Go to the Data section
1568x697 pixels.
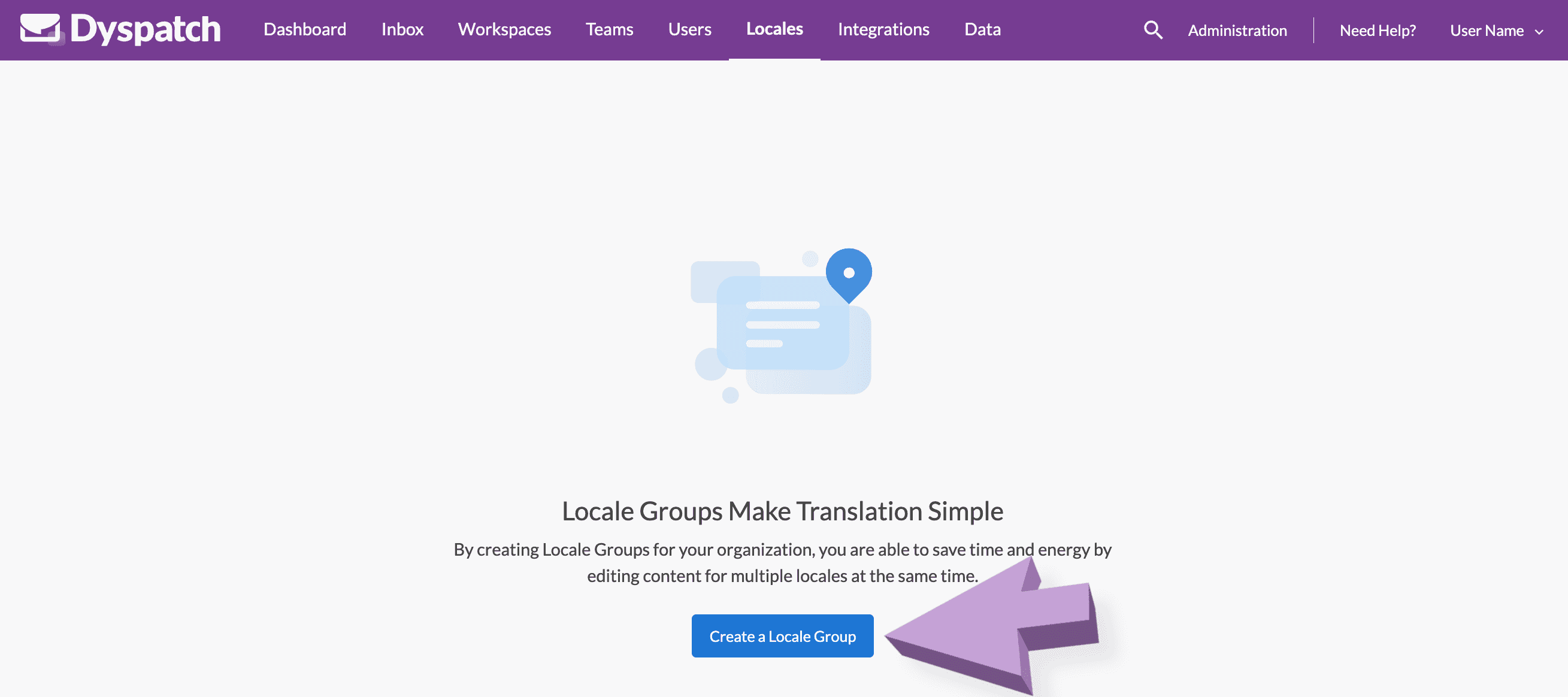(x=982, y=29)
